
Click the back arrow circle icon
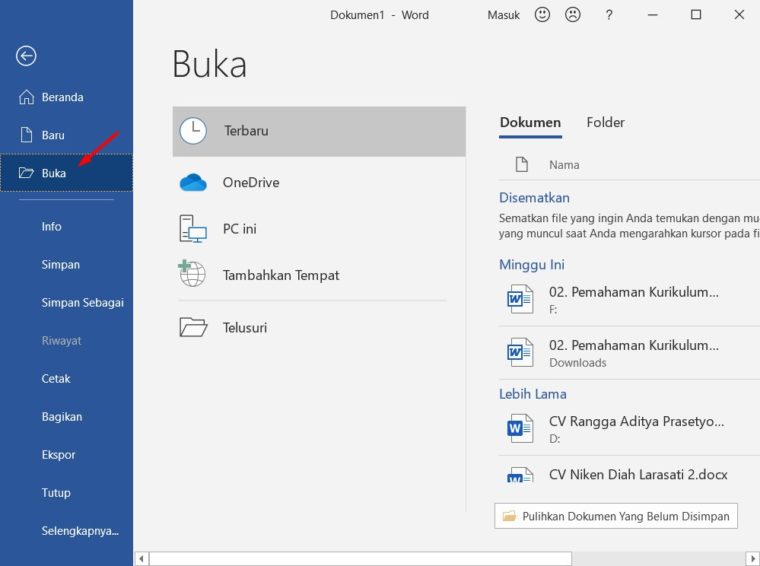(x=26, y=56)
